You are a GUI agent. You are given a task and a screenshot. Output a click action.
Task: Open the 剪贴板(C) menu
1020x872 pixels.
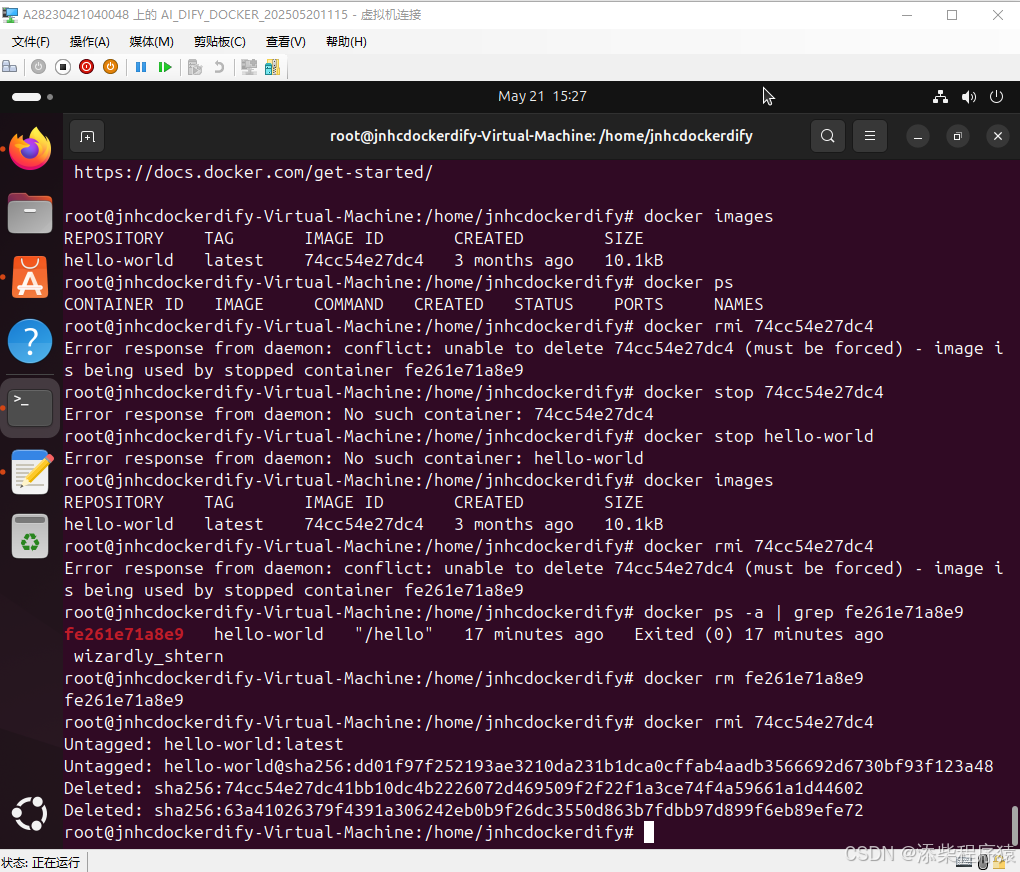point(220,42)
